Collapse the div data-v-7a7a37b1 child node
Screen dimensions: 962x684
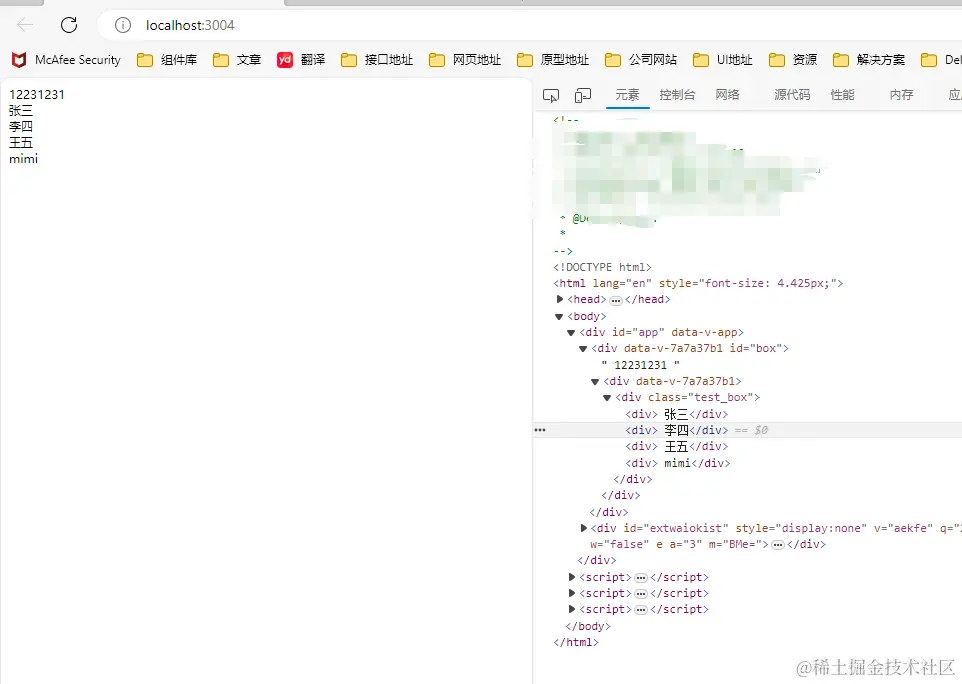point(595,382)
